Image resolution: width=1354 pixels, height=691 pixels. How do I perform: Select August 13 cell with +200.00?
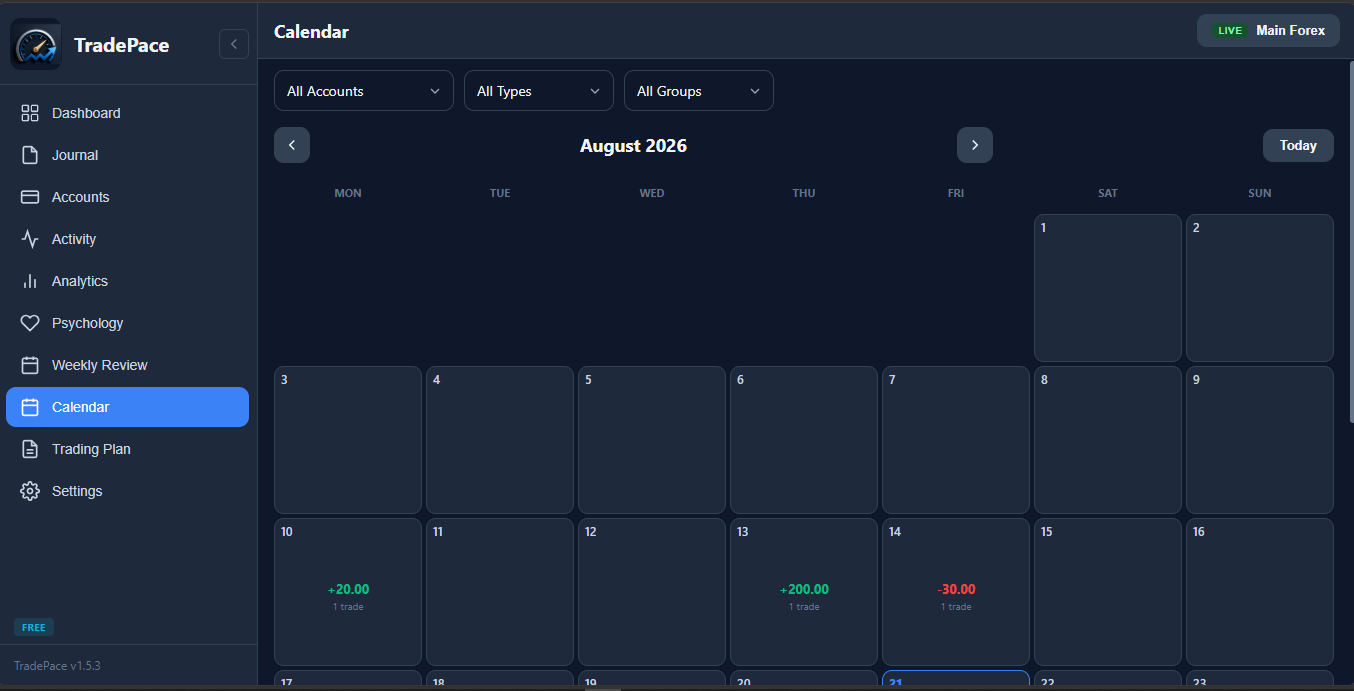pyautogui.click(x=804, y=592)
